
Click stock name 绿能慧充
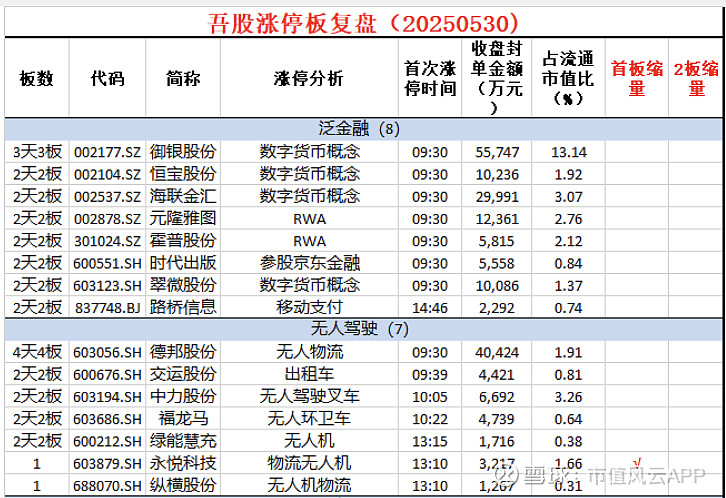click(183, 441)
